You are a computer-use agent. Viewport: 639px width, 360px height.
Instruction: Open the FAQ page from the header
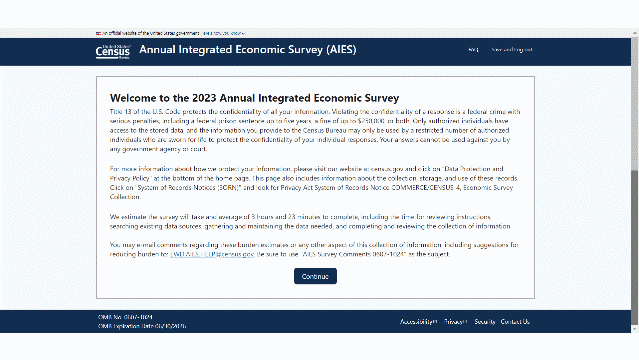[473, 50]
